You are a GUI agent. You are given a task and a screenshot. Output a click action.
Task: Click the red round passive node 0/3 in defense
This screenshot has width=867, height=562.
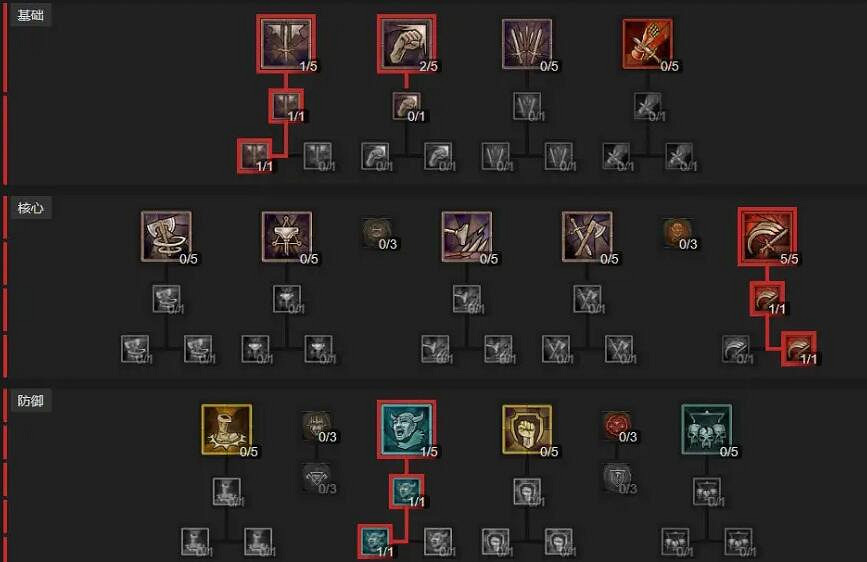pyautogui.click(x=618, y=425)
